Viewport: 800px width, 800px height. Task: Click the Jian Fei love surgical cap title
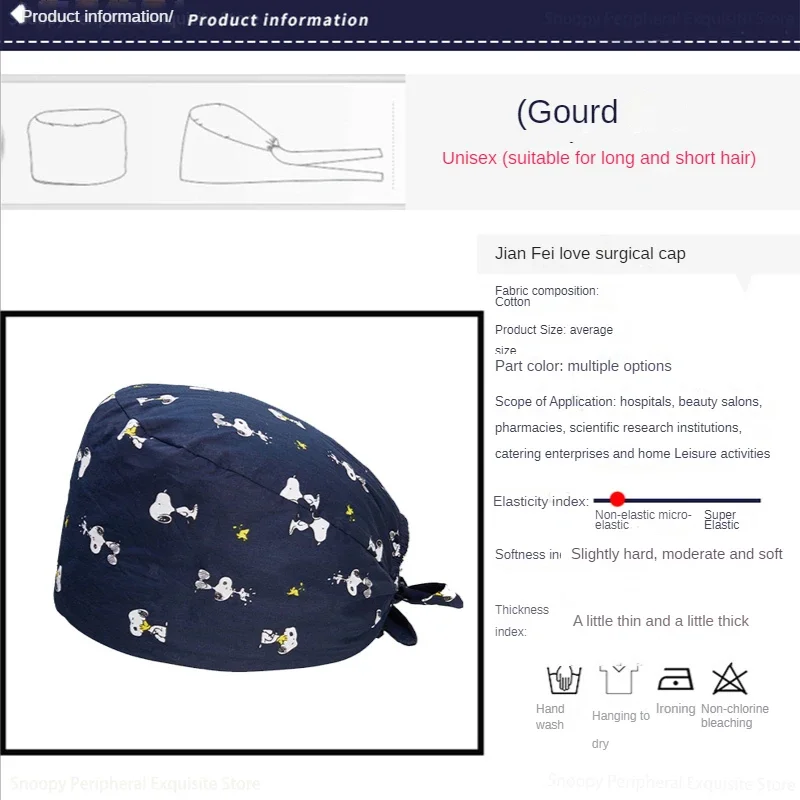590,254
